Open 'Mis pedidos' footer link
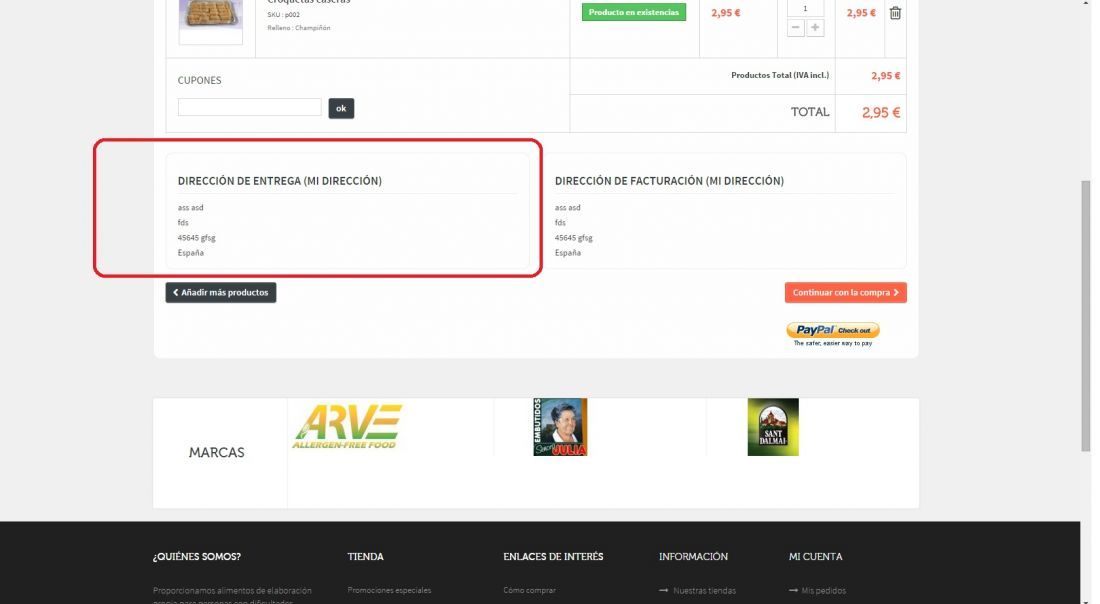The width and height of the screenshot is (1100, 604). pos(824,591)
